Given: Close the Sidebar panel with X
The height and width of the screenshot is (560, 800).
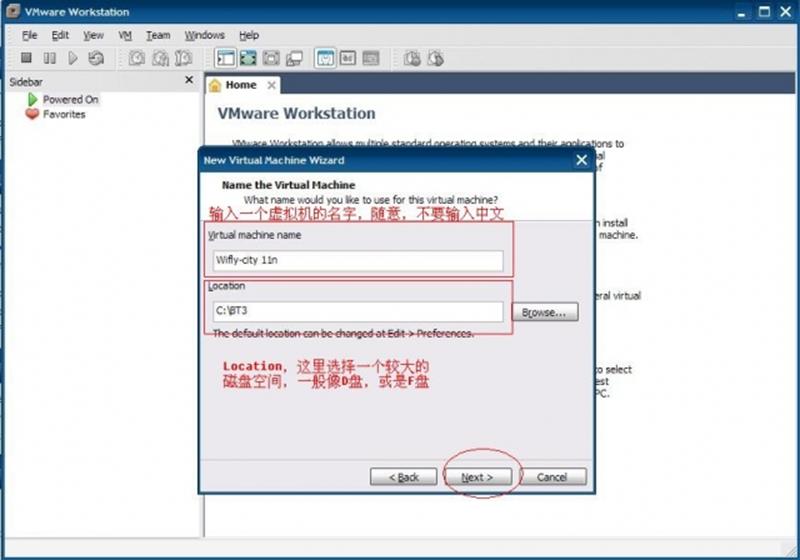Looking at the screenshot, I should [189, 80].
